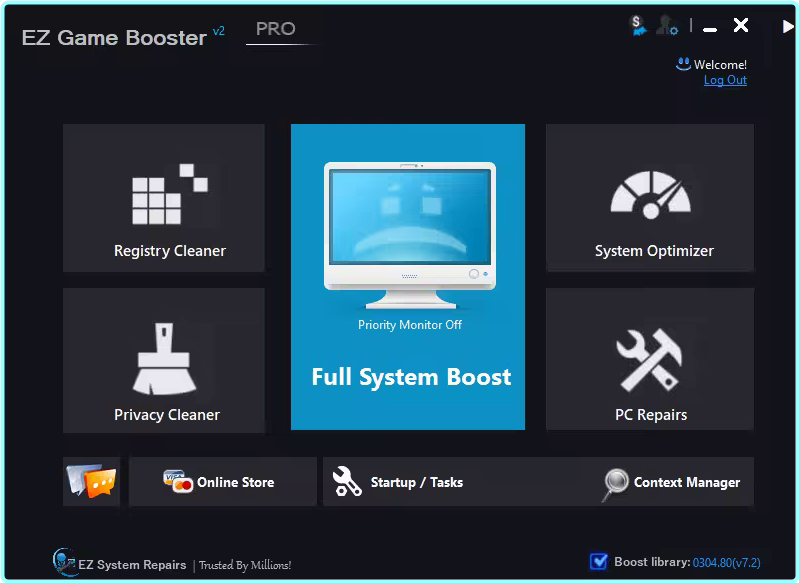Click the sad monitor icon
The image size is (799, 583).
[x=410, y=235]
